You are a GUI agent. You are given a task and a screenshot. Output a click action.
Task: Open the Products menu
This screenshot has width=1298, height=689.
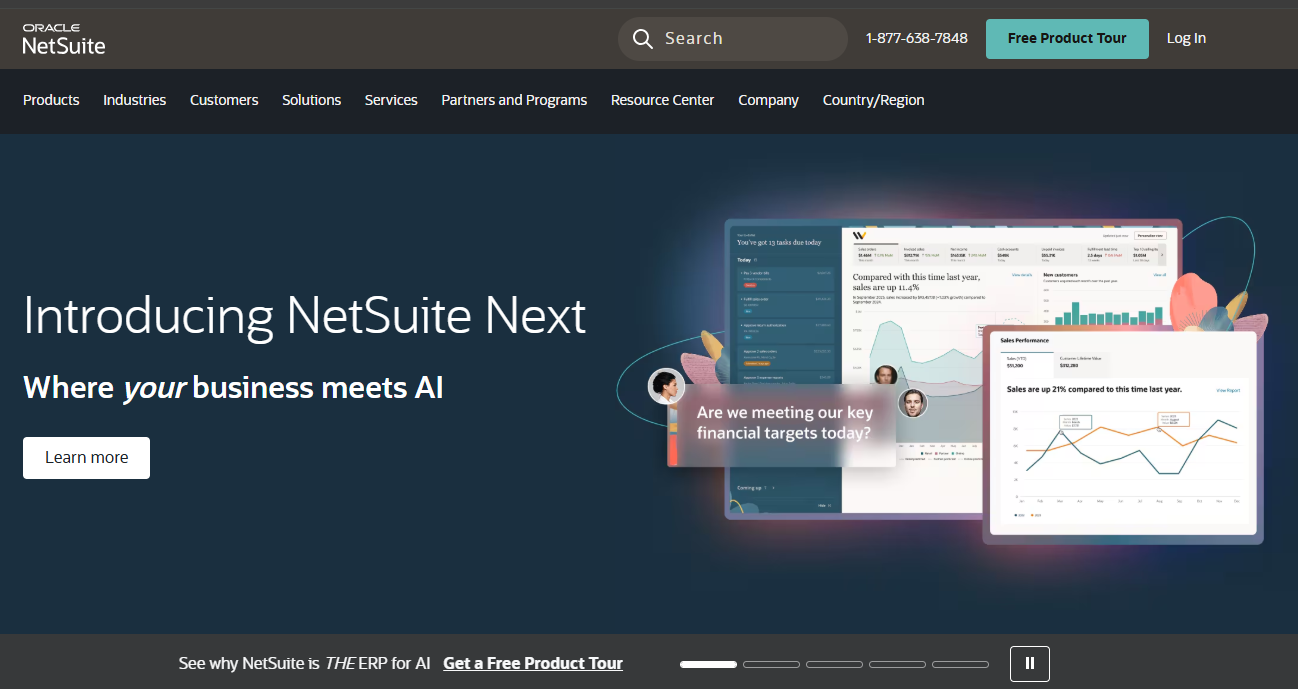(x=51, y=100)
